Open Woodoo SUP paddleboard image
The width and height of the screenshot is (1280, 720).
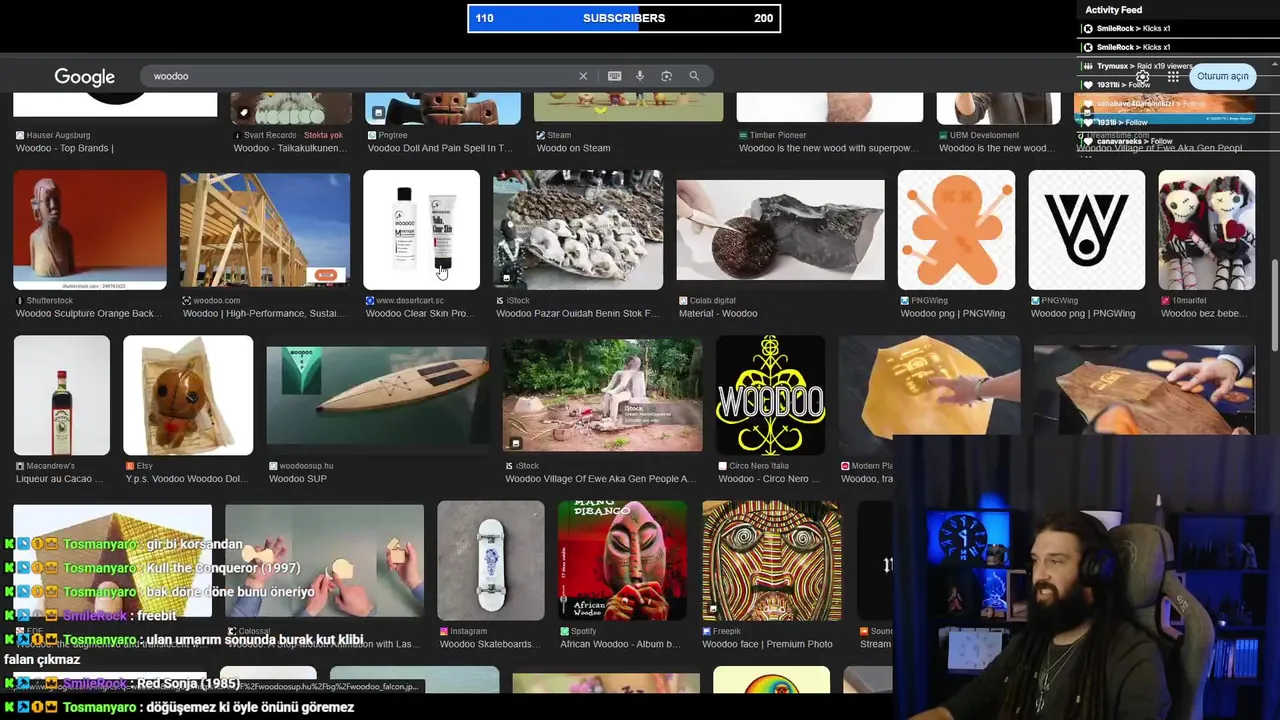point(378,395)
